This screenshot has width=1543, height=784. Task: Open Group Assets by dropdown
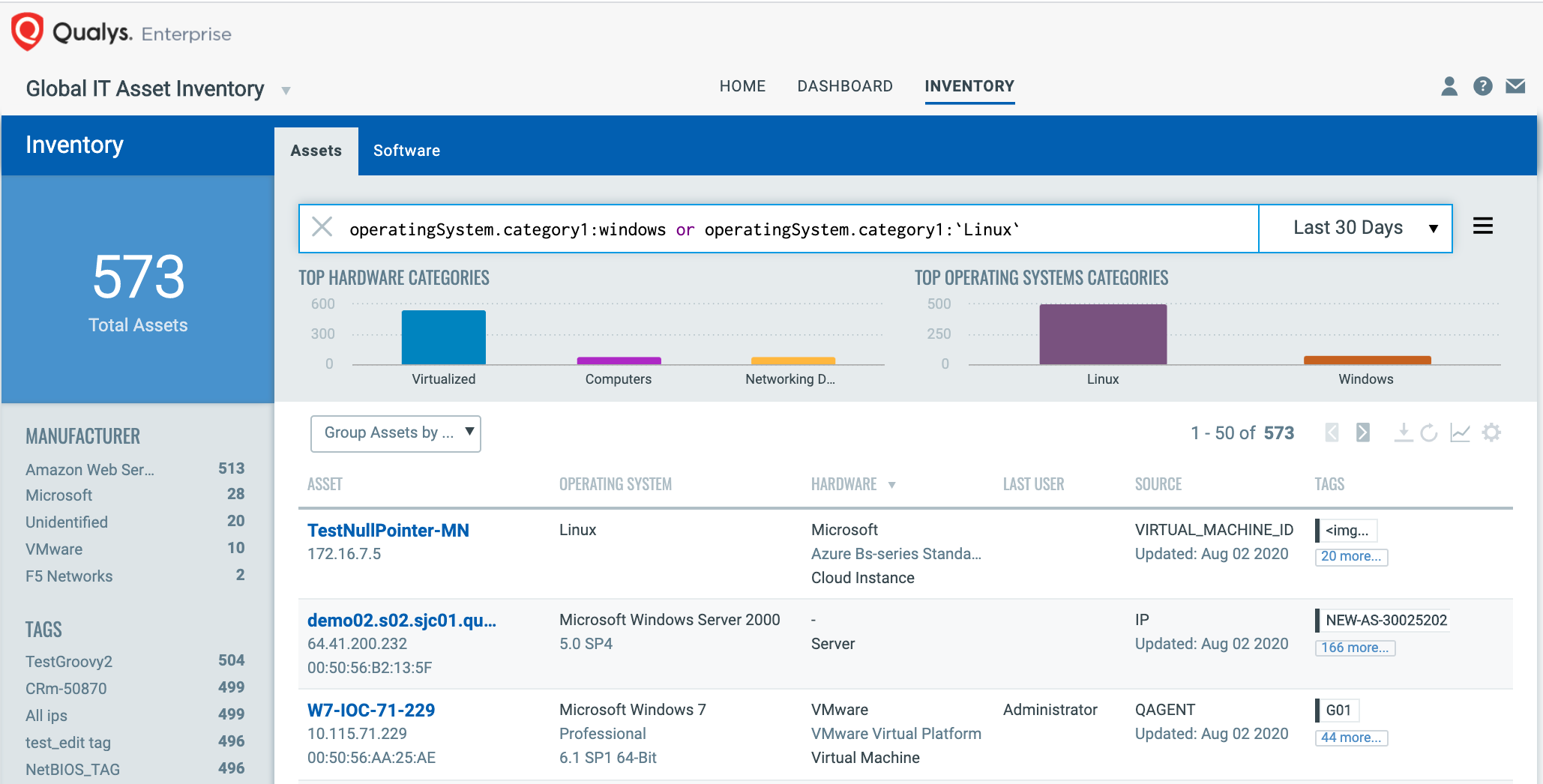coord(396,433)
